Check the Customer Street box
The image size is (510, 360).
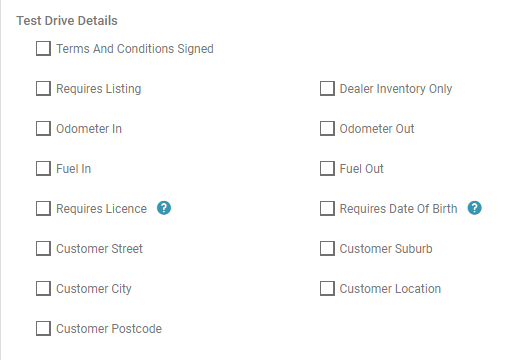click(43, 248)
